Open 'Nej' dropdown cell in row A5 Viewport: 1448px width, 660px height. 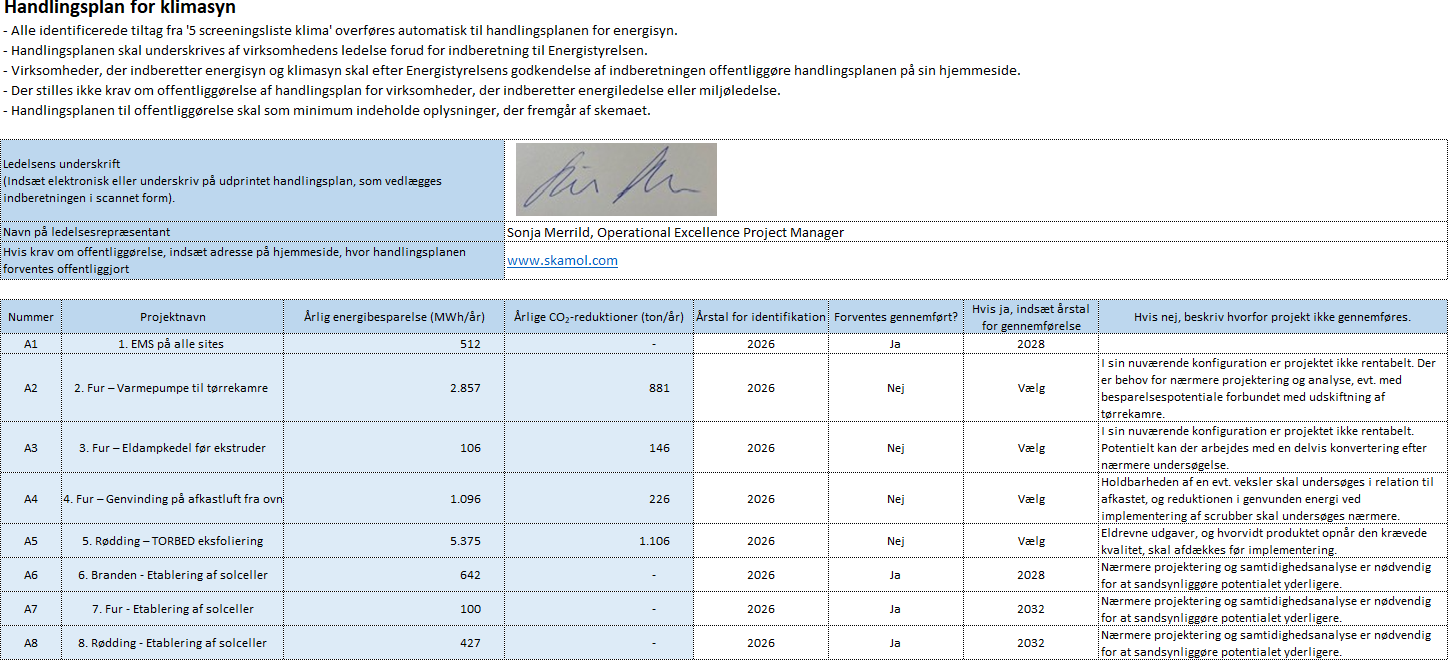[x=896, y=541]
